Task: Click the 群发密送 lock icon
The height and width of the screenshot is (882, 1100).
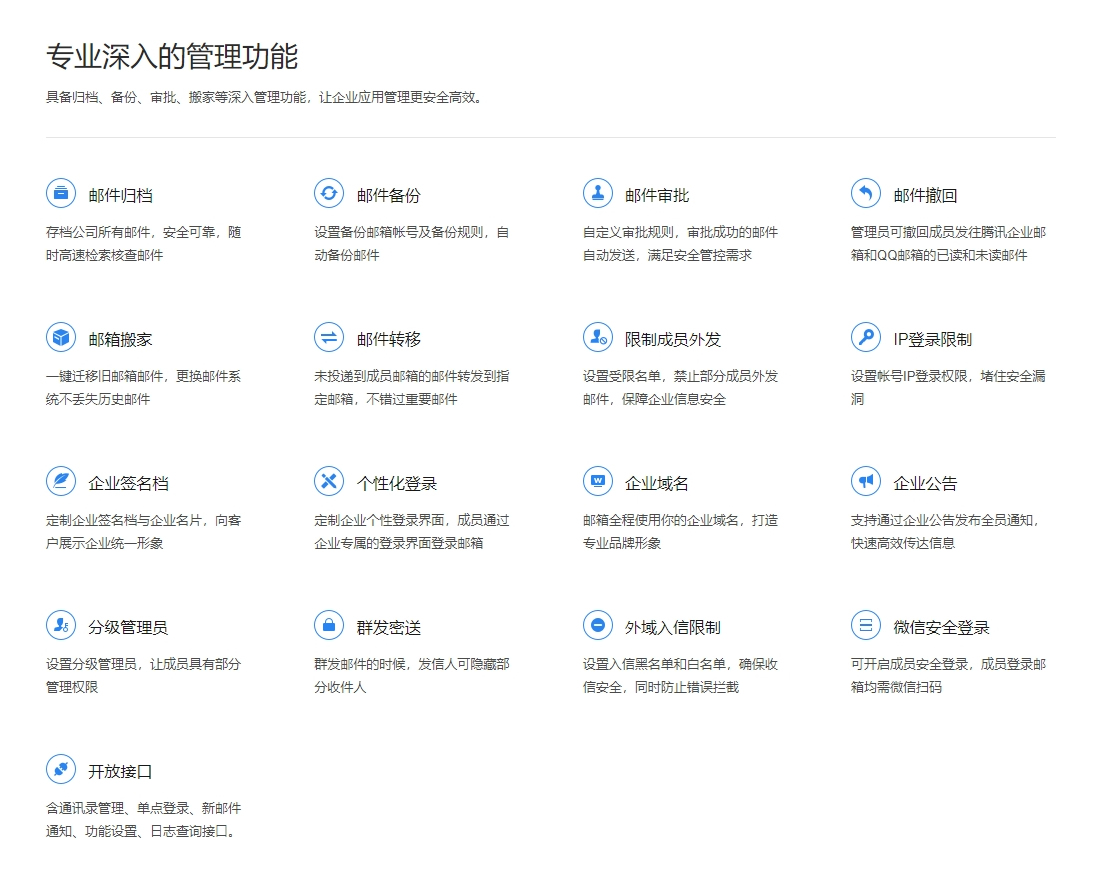Action: point(329,625)
